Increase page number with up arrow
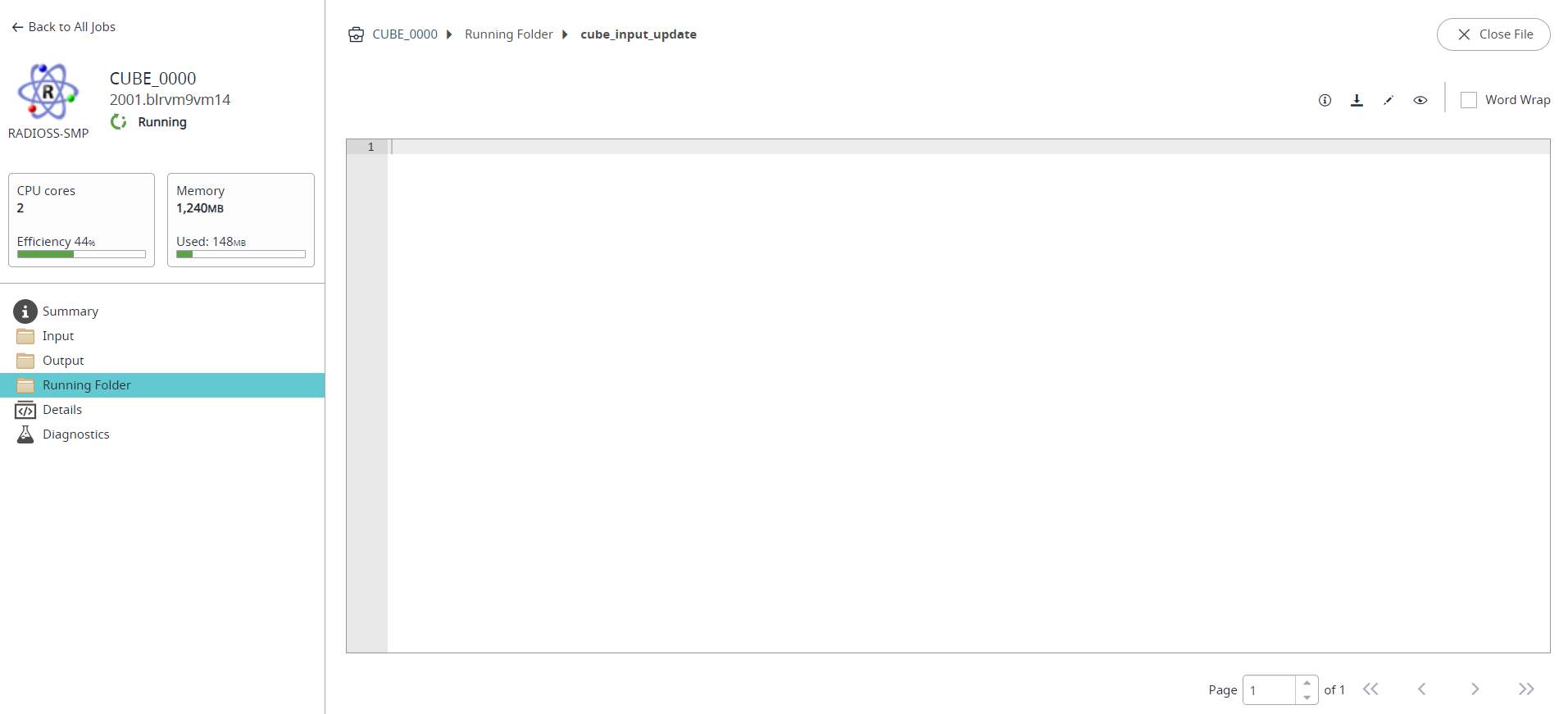The image size is (1568, 714). (x=1307, y=683)
